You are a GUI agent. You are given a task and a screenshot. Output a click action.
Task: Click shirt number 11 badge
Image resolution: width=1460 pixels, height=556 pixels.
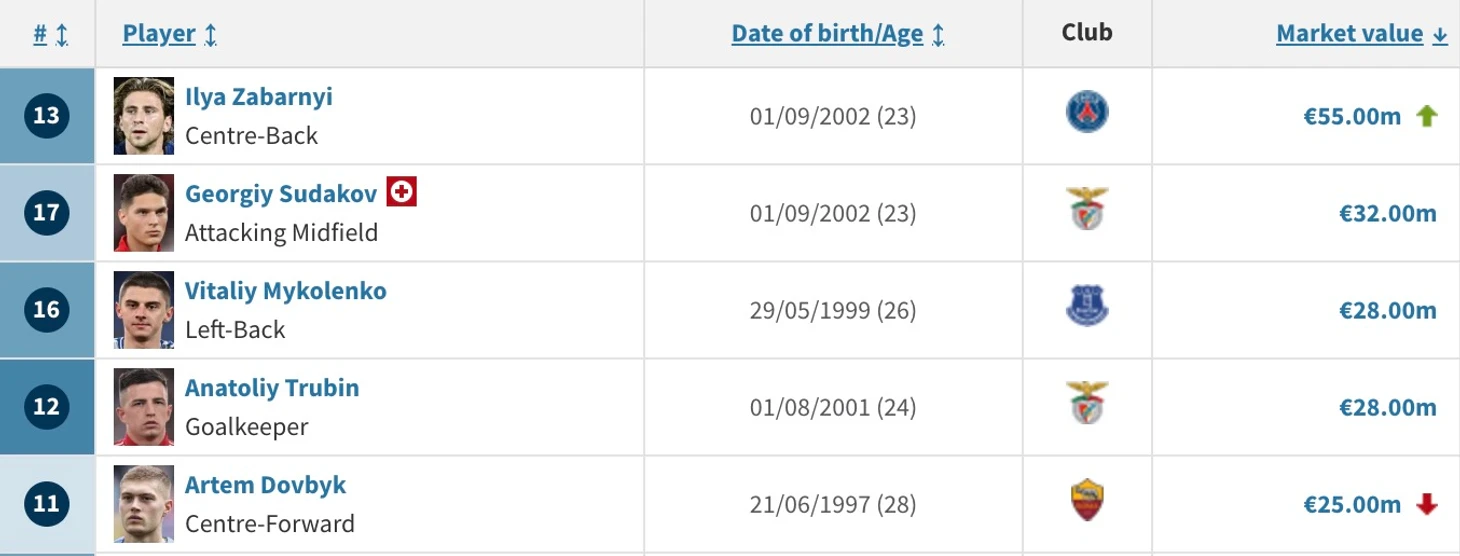pos(47,503)
